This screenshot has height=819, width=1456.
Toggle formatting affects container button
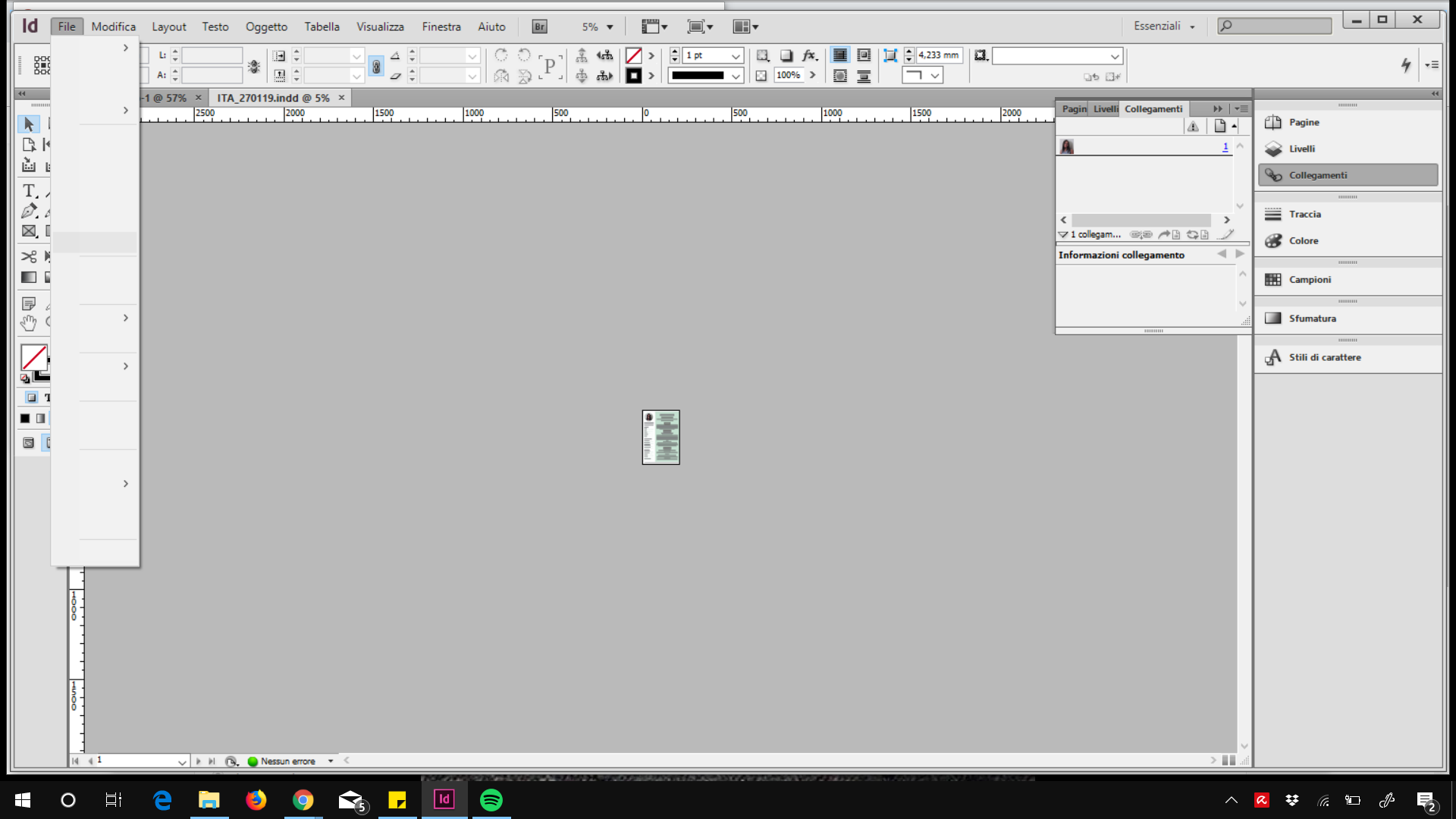(x=31, y=397)
